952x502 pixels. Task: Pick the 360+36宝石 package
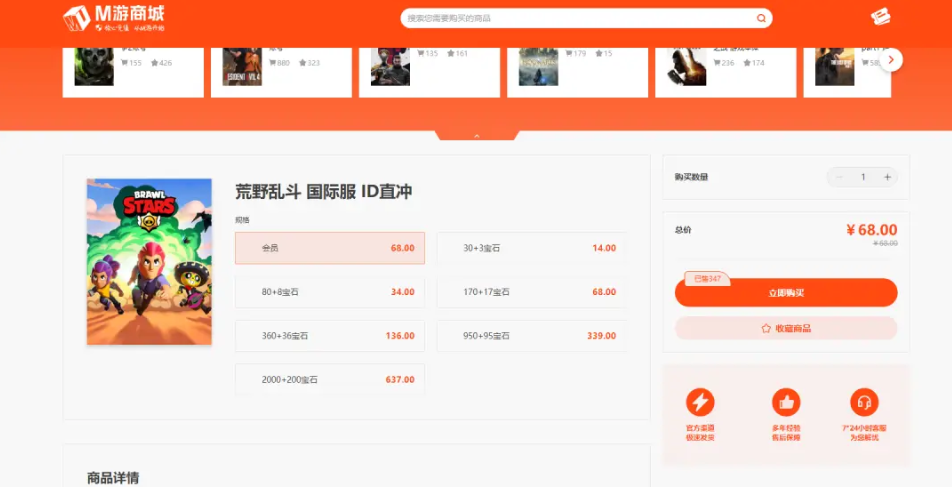point(330,336)
